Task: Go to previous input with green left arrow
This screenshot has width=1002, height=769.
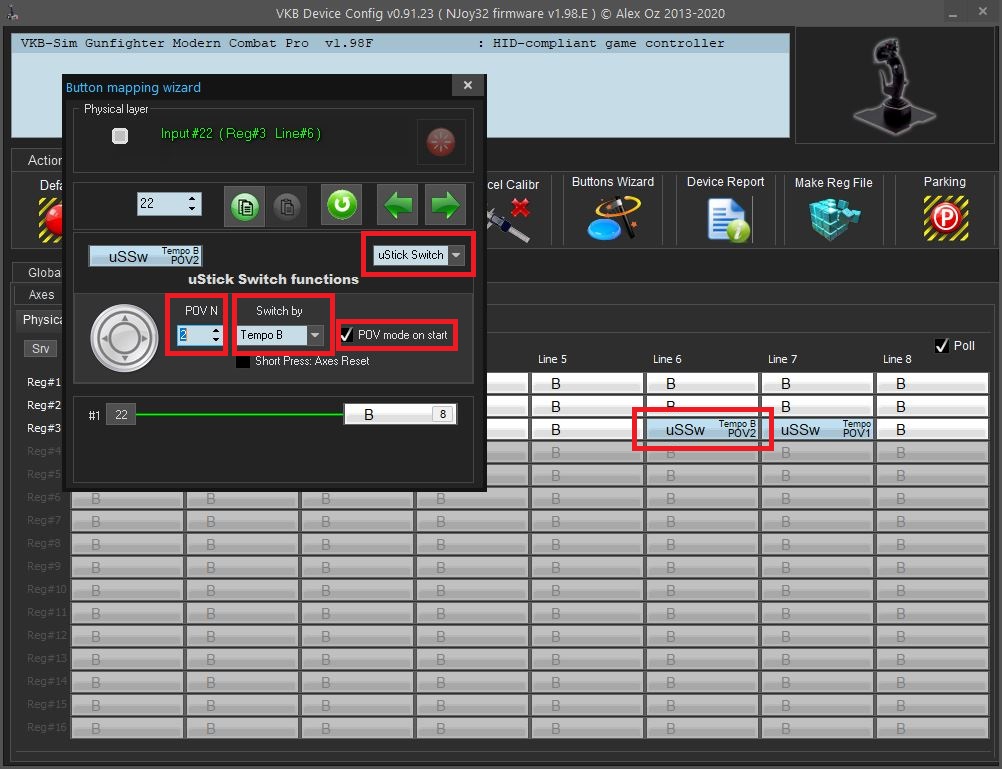Action: 397,205
